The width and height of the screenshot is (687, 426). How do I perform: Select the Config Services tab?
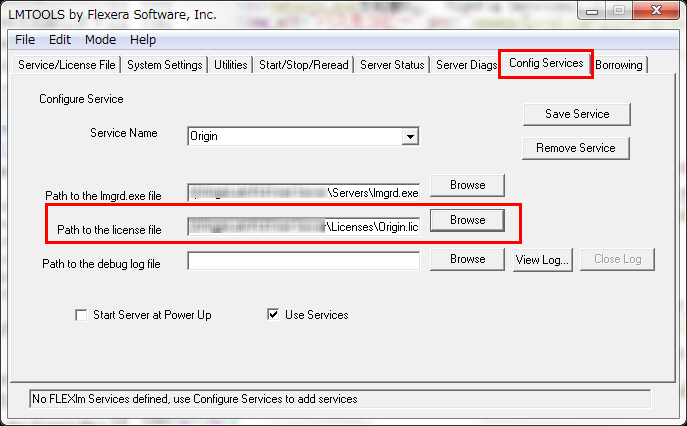coord(546,64)
